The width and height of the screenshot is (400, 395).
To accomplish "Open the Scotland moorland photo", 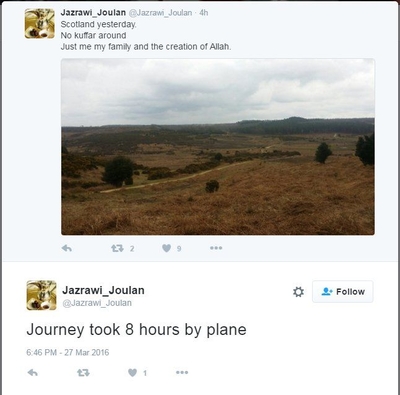I will 218,147.
